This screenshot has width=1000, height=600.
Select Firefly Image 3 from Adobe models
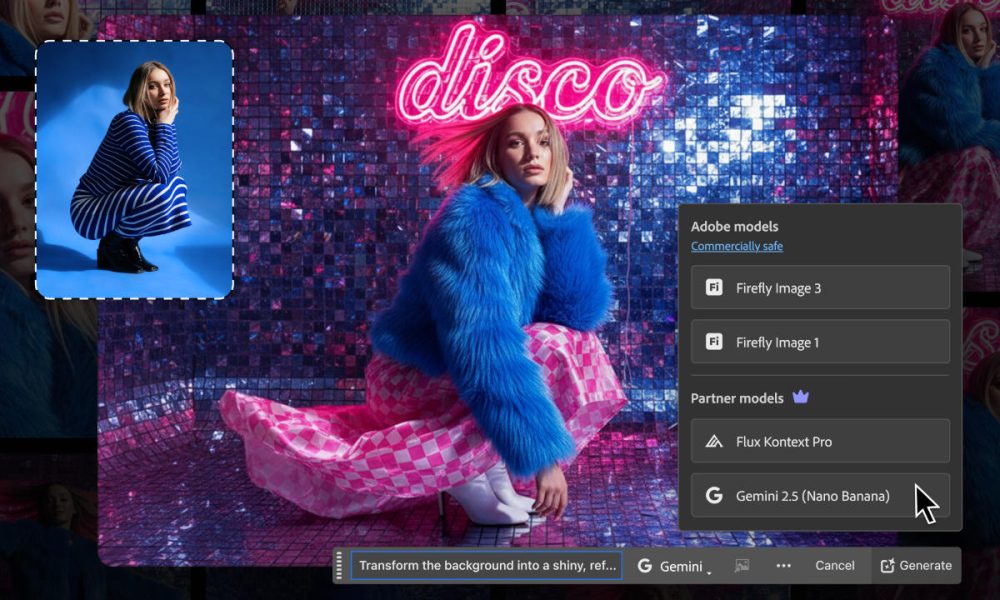click(820, 286)
